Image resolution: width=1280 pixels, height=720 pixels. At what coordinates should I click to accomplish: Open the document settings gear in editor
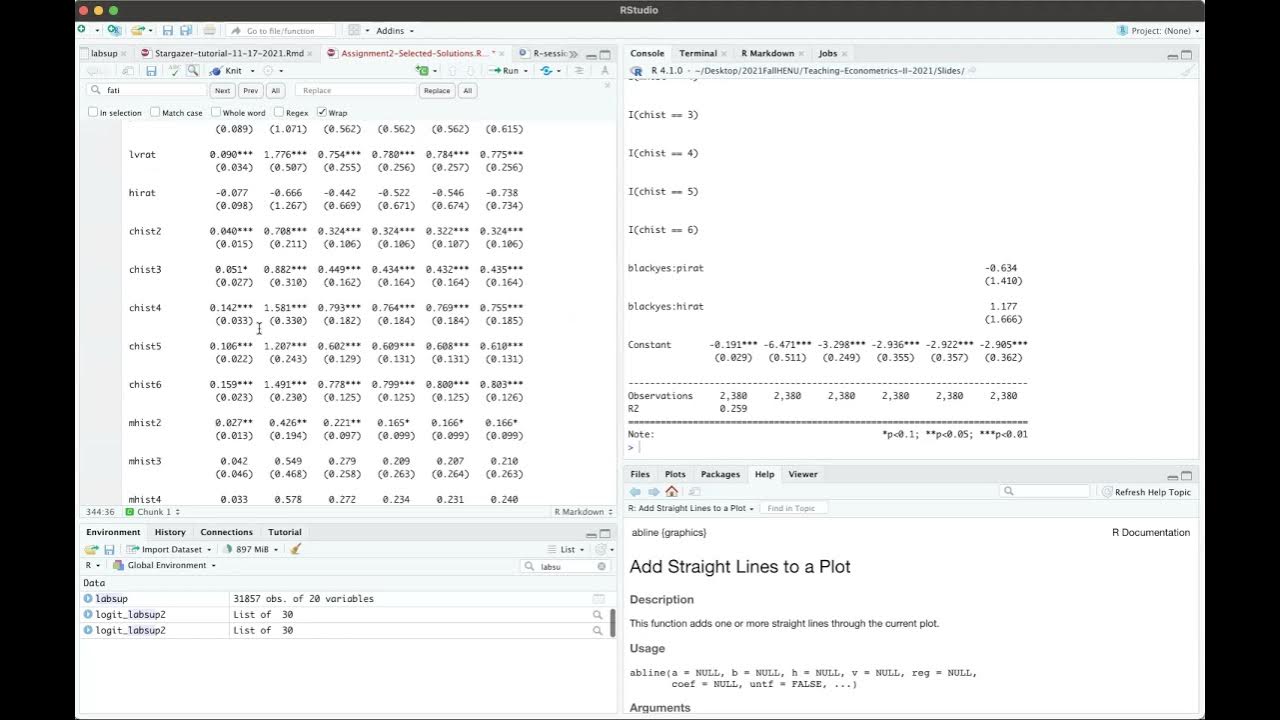click(268, 71)
